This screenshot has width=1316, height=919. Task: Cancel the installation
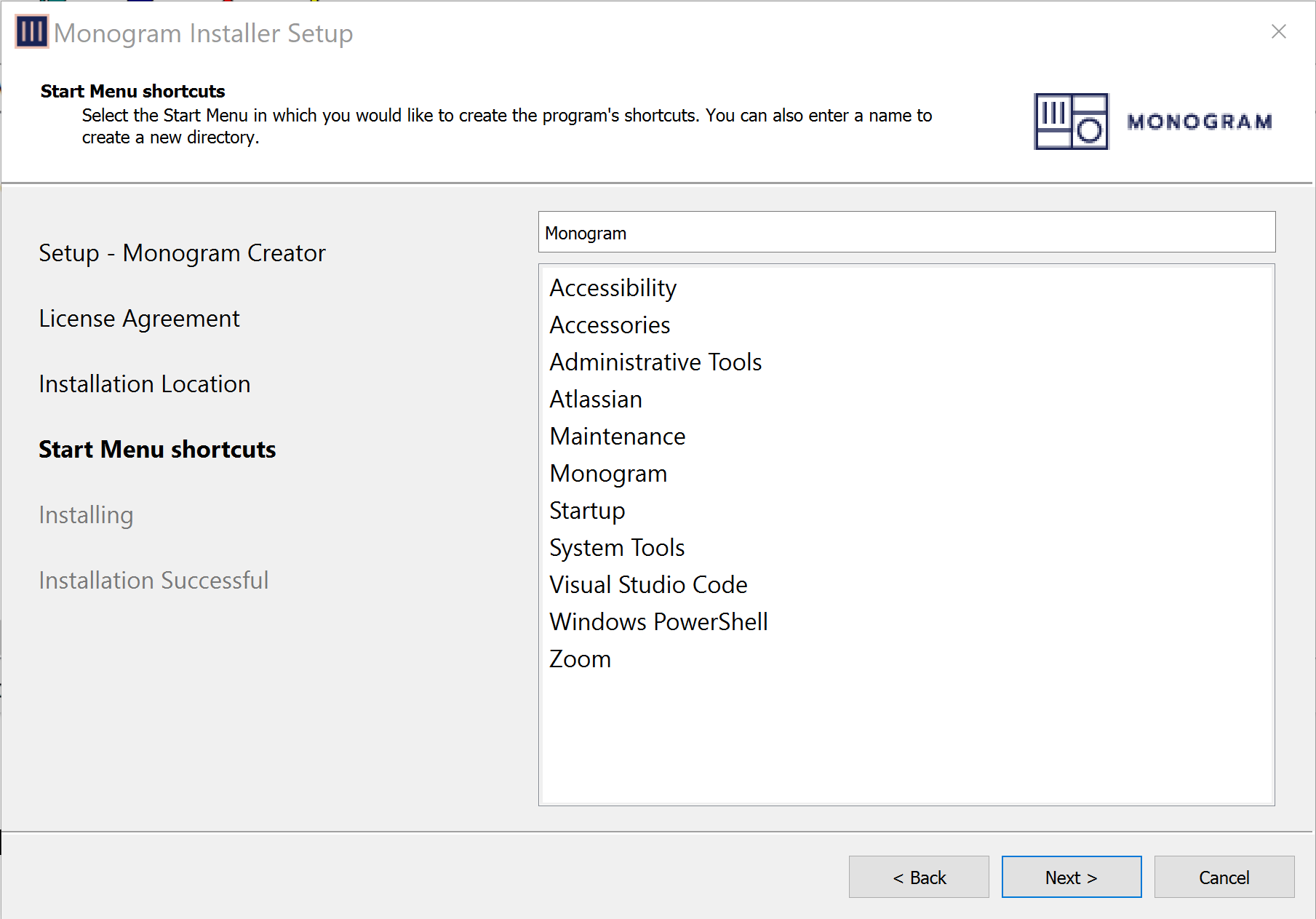[x=1224, y=878]
